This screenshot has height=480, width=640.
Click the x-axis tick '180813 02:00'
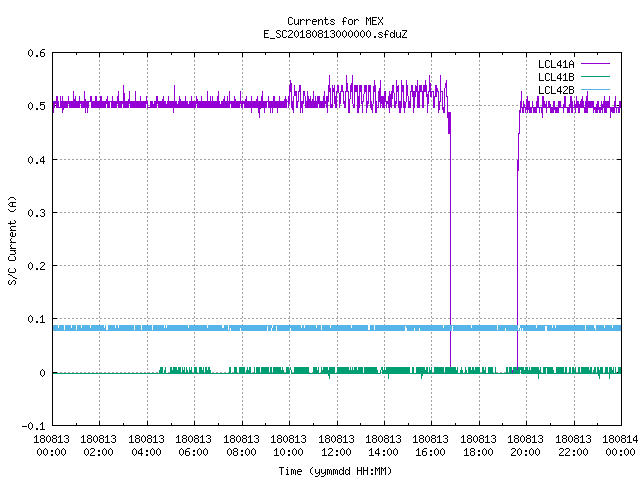(99, 445)
